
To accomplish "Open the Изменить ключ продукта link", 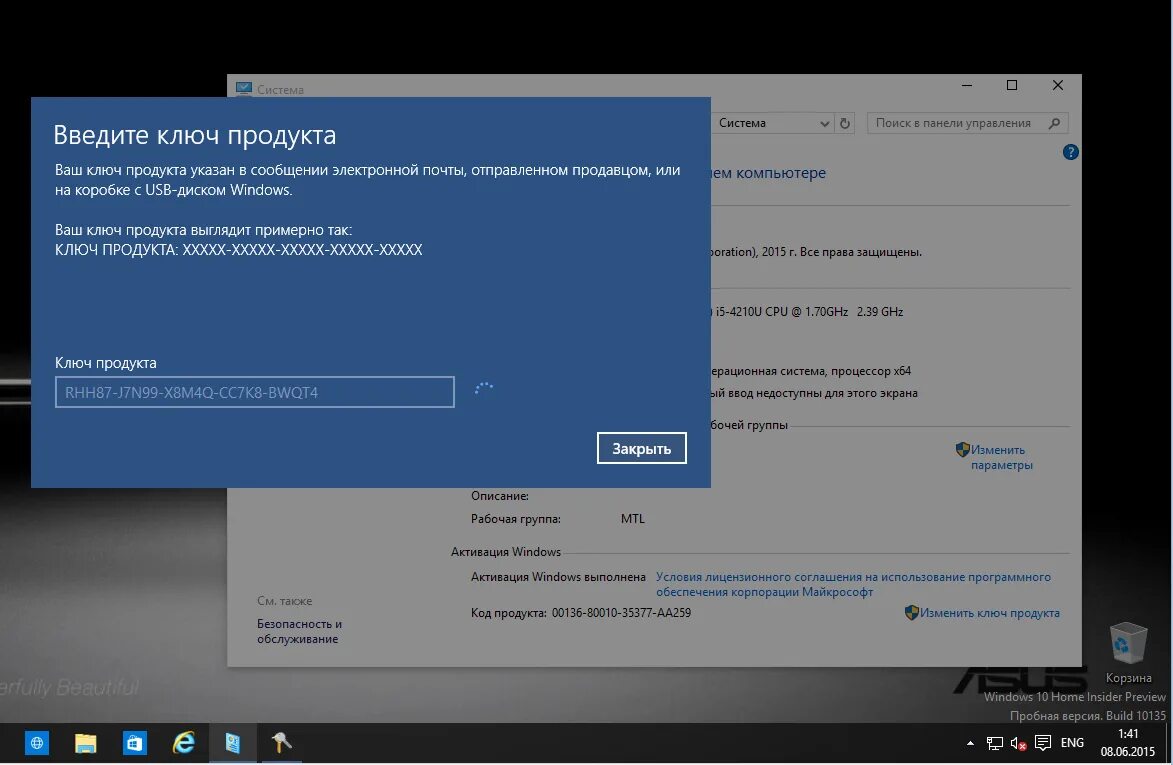I will click(x=989, y=612).
